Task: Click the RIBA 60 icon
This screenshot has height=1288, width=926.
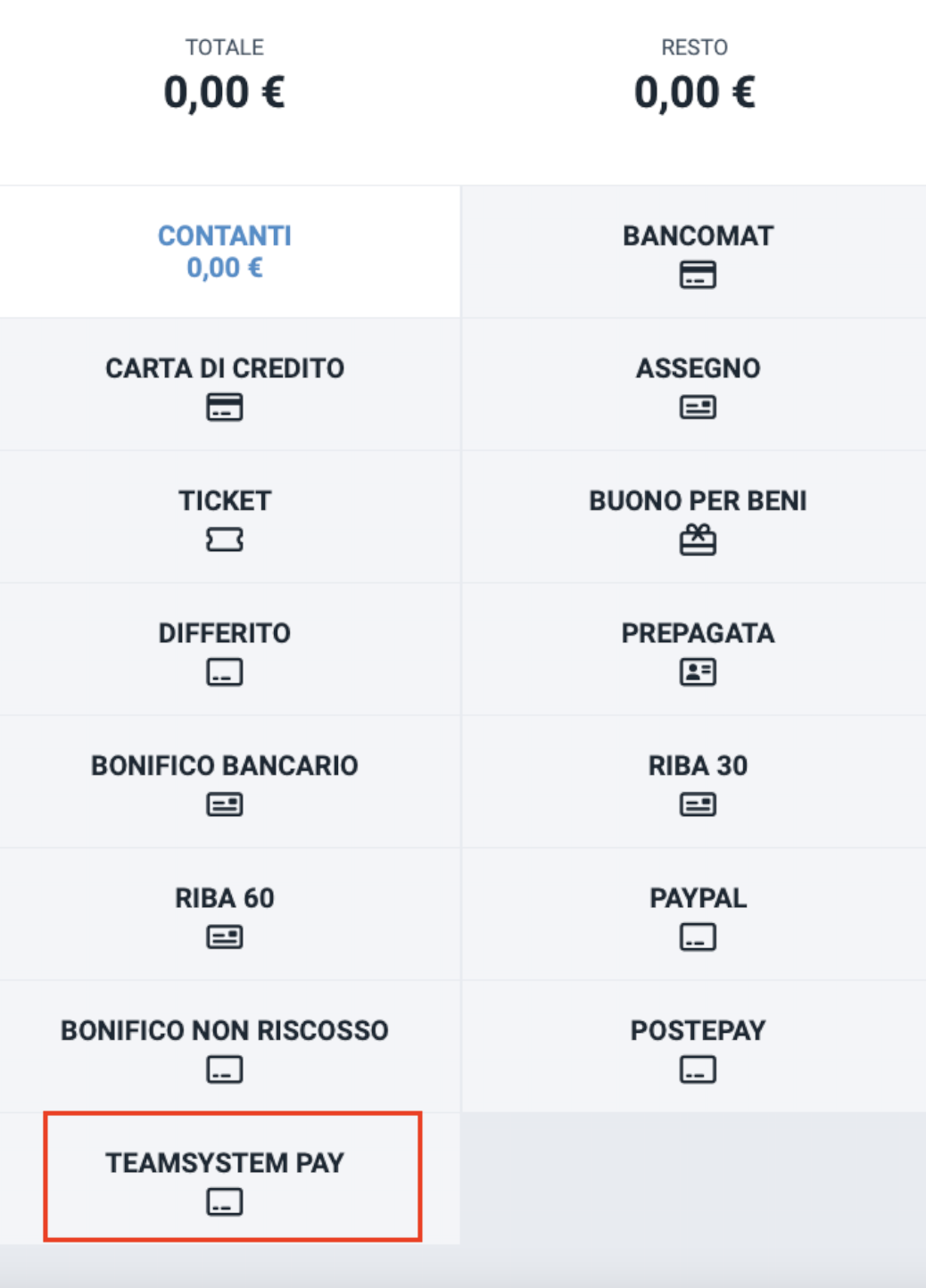Action: pos(225,937)
